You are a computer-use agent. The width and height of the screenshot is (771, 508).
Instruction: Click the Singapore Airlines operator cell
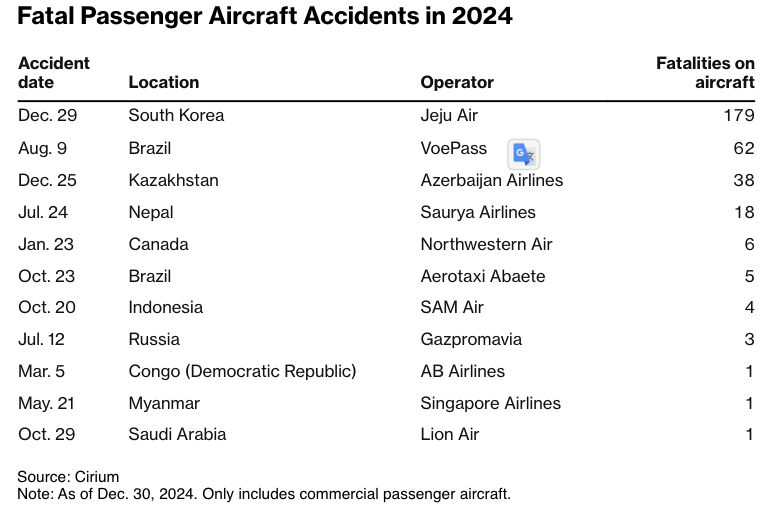coord(491,403)
